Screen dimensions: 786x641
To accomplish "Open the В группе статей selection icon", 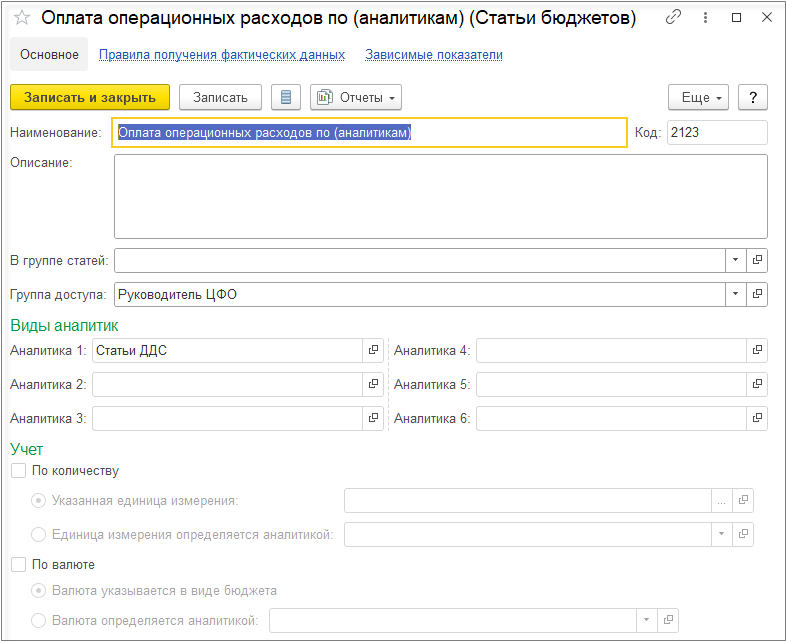I will tap(758, 260).
